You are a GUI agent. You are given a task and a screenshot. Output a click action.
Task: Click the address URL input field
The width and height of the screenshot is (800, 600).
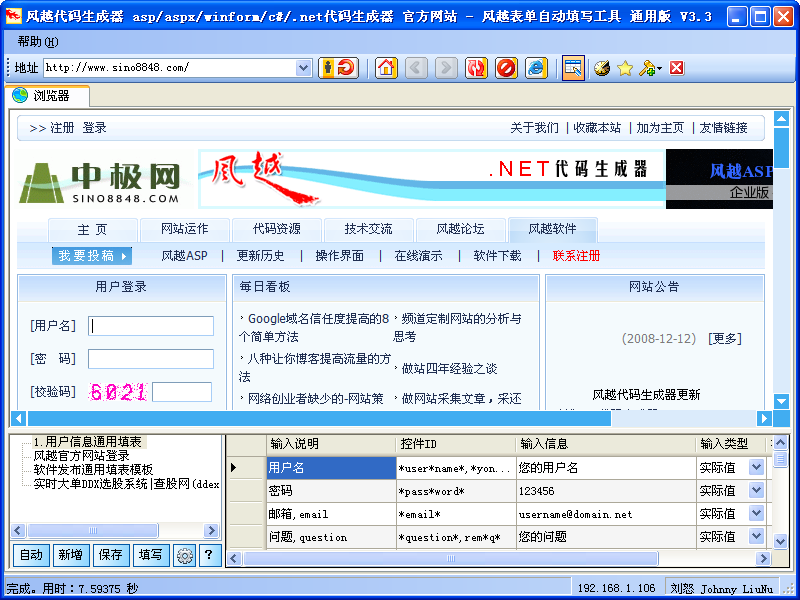170,68
